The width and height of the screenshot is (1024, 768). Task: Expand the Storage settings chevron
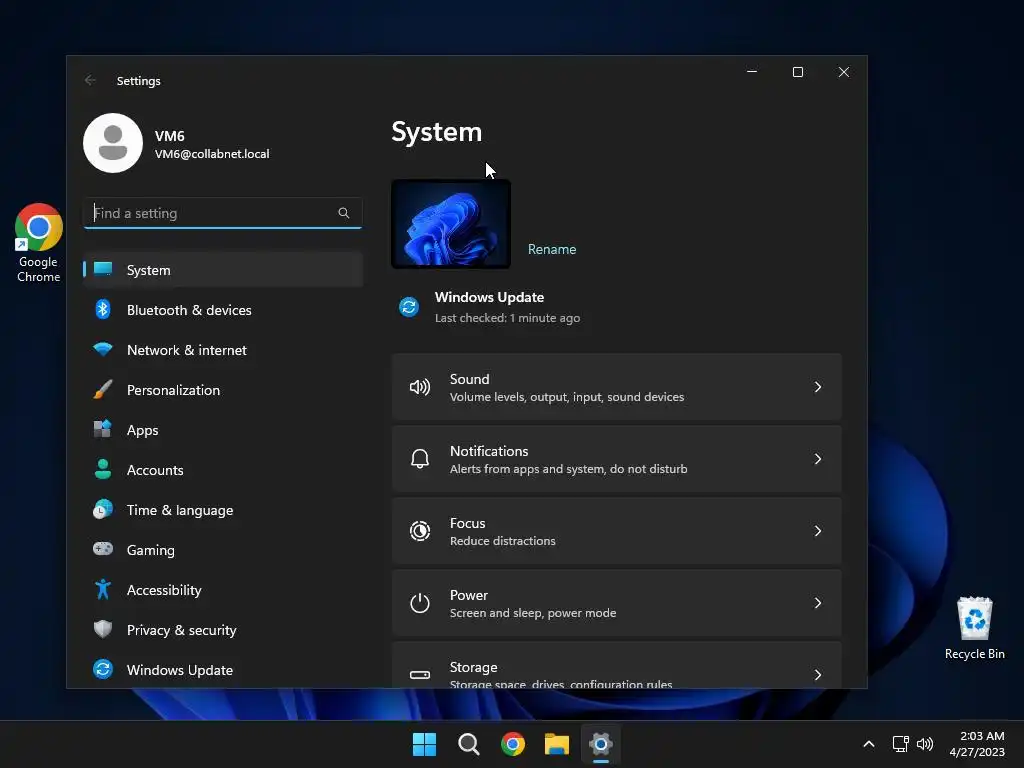(818, 675)
